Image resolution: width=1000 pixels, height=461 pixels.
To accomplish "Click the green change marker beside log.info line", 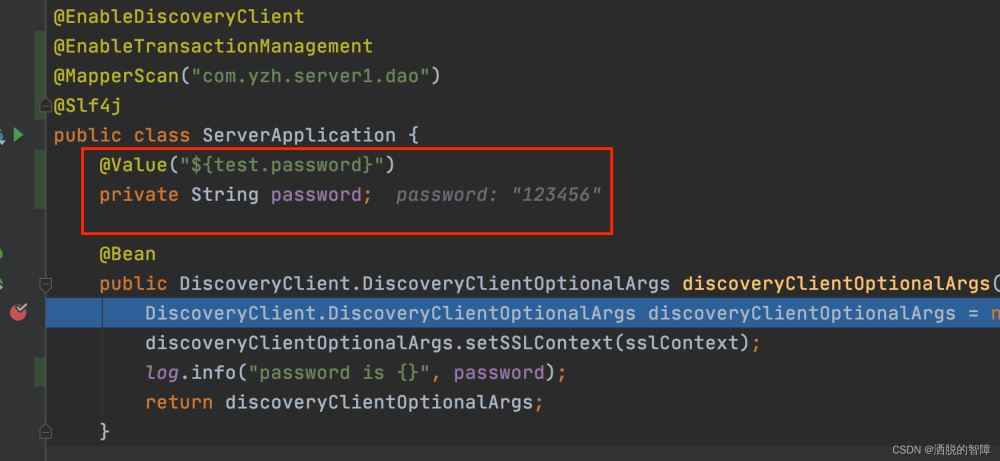I will coord(40,372).
